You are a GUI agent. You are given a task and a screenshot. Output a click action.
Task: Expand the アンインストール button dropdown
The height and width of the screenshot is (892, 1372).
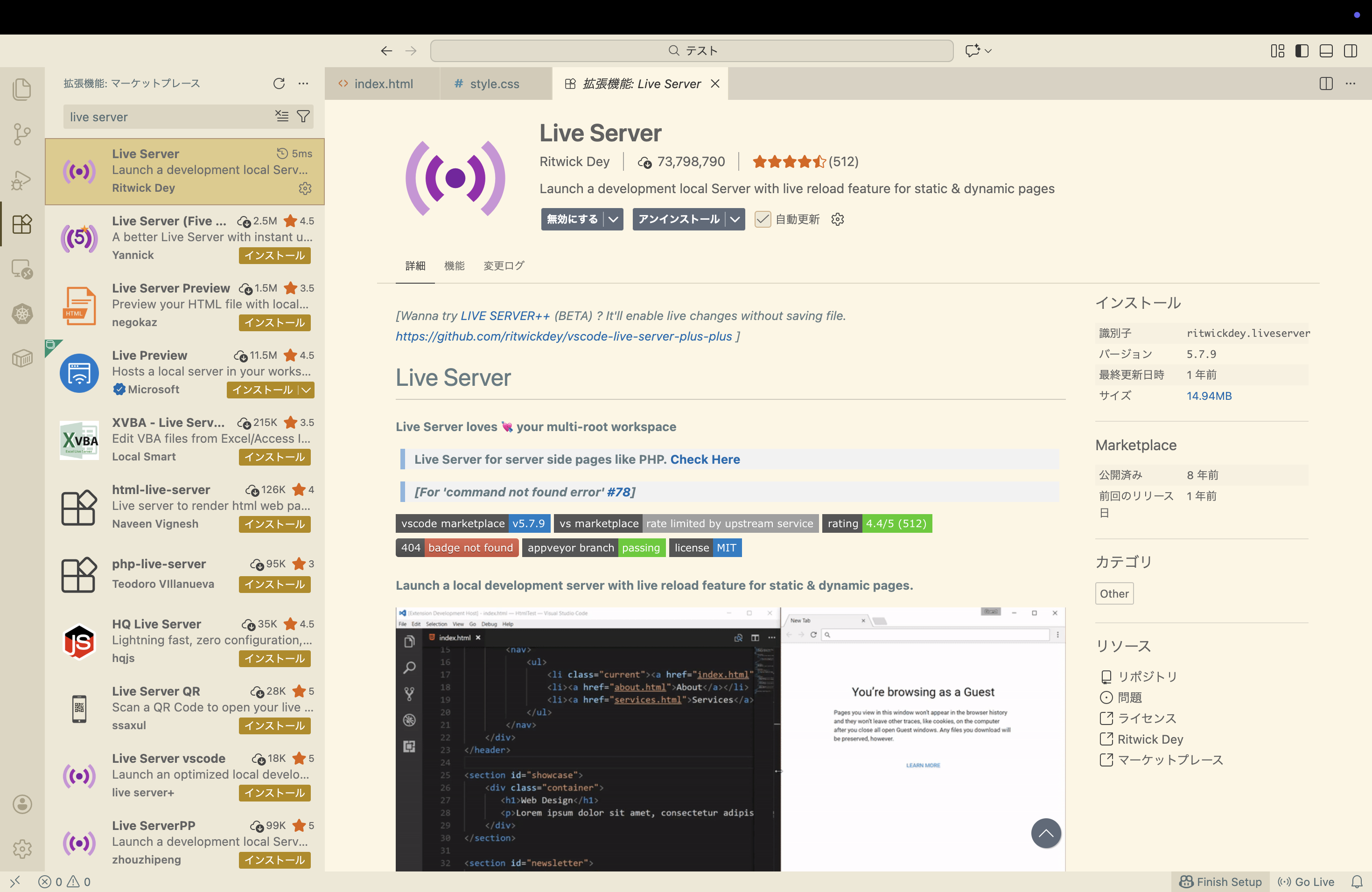[x=735, y=219]
